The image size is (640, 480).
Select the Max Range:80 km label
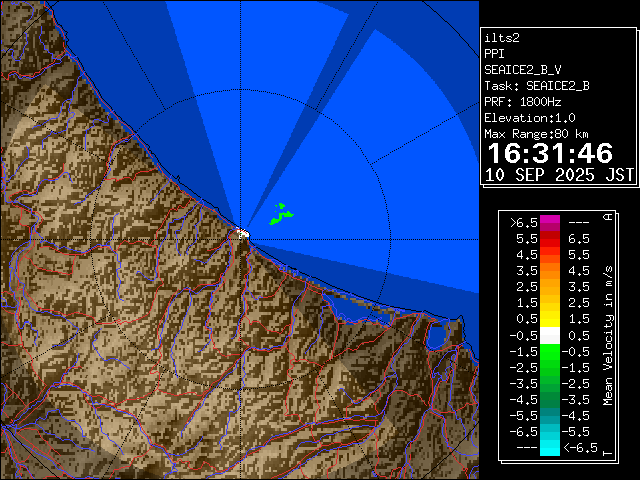coord(536,134)
